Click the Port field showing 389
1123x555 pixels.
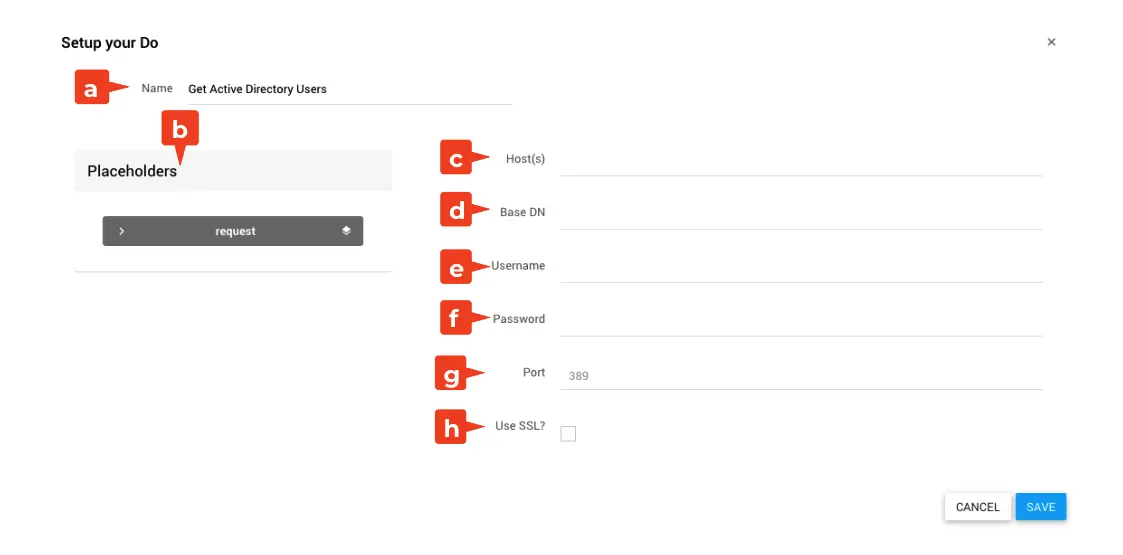coord(800,376)
